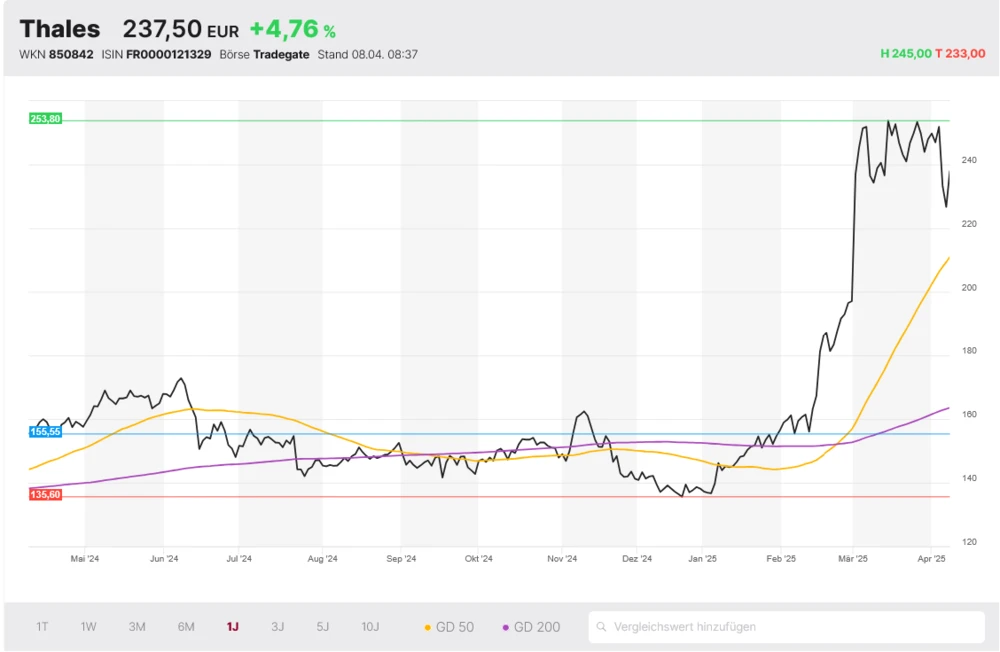Click the purple GD 200 color dot
Viewport: 1000px width, 652px height.
505,627
